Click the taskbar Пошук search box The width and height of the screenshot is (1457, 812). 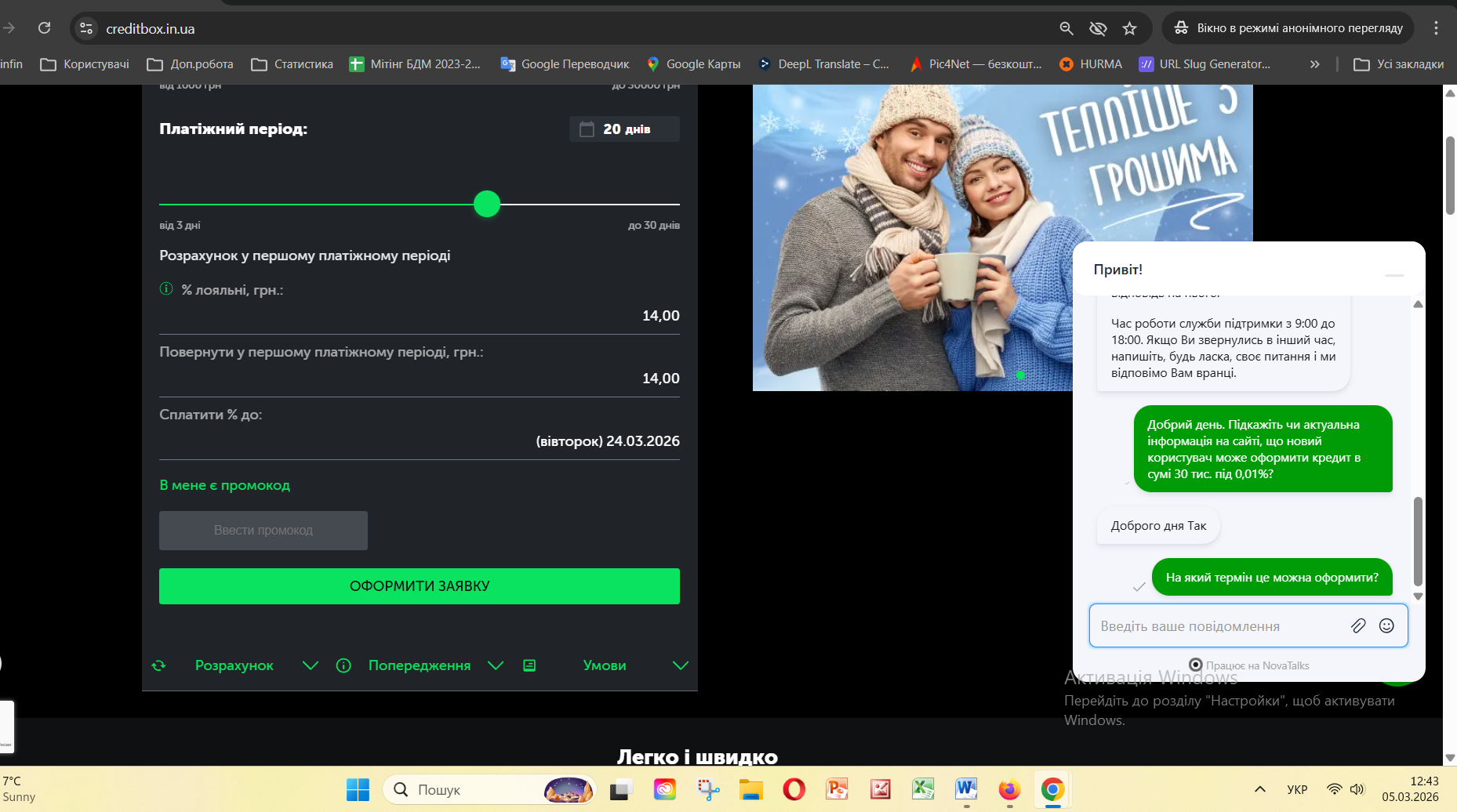point(489,789)
